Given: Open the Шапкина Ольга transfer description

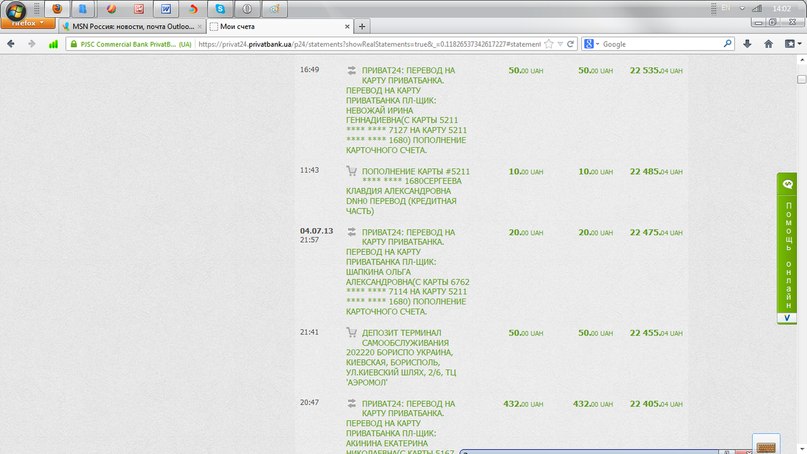Looking at the screenshot, I should click(x=408, y=272).
